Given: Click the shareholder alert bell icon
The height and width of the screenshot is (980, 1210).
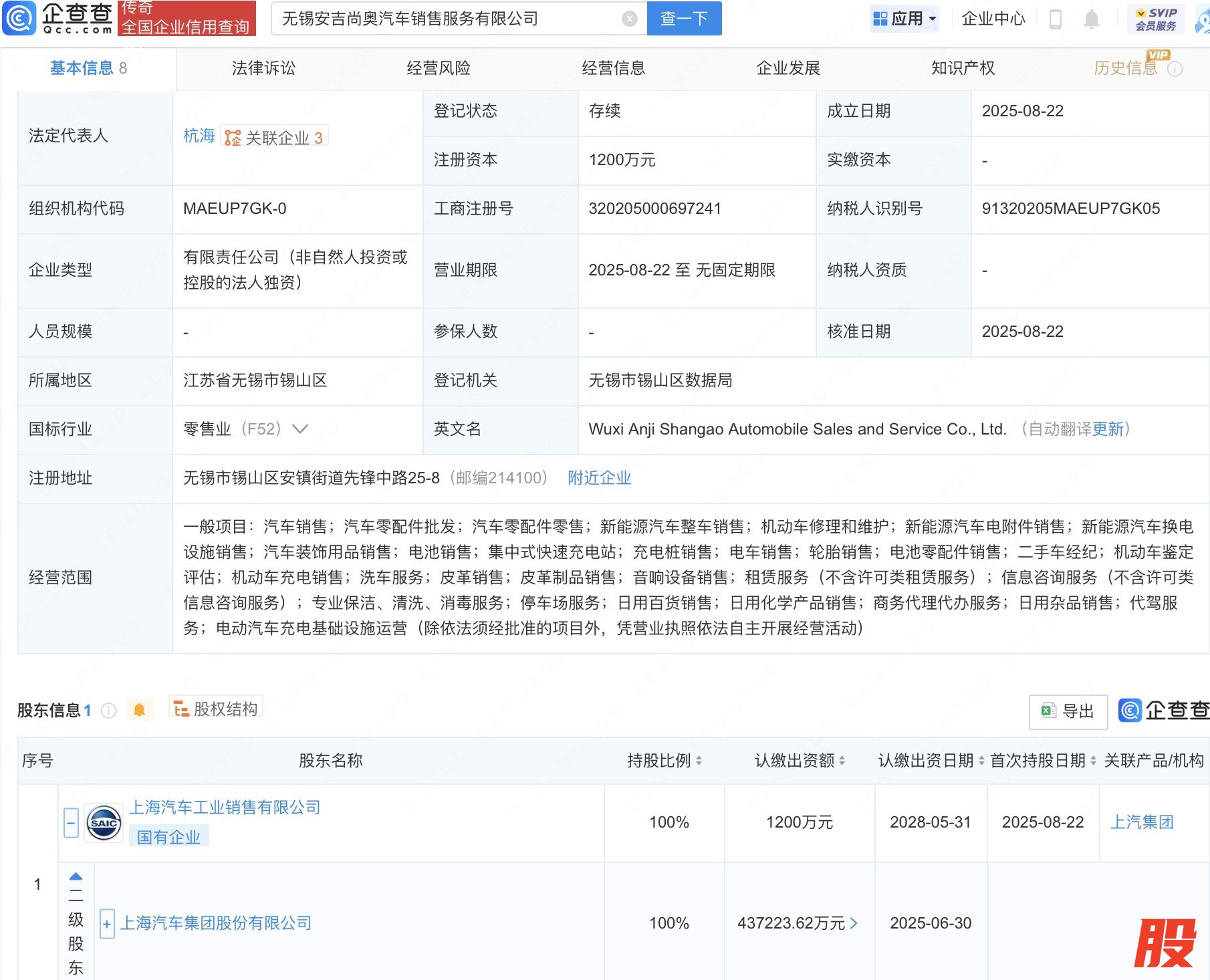Looking at the screenshot, I should tap(139, 710).
